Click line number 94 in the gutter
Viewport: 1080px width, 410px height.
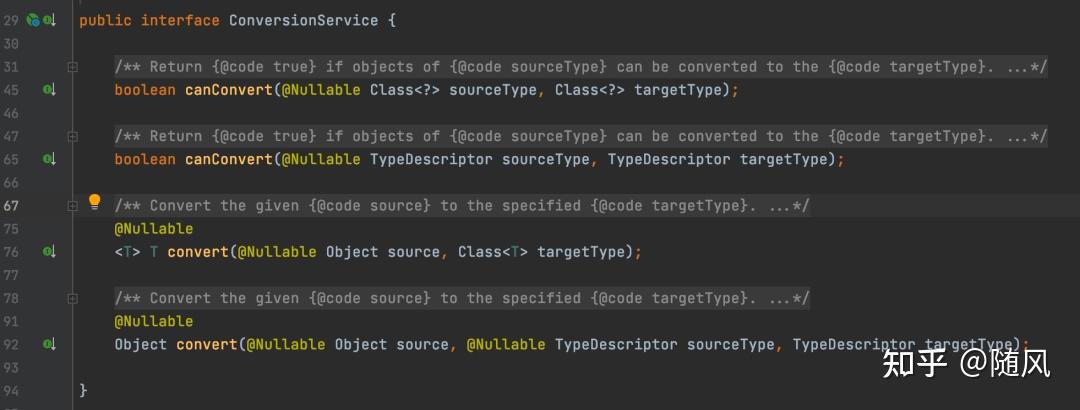point(12,390)
